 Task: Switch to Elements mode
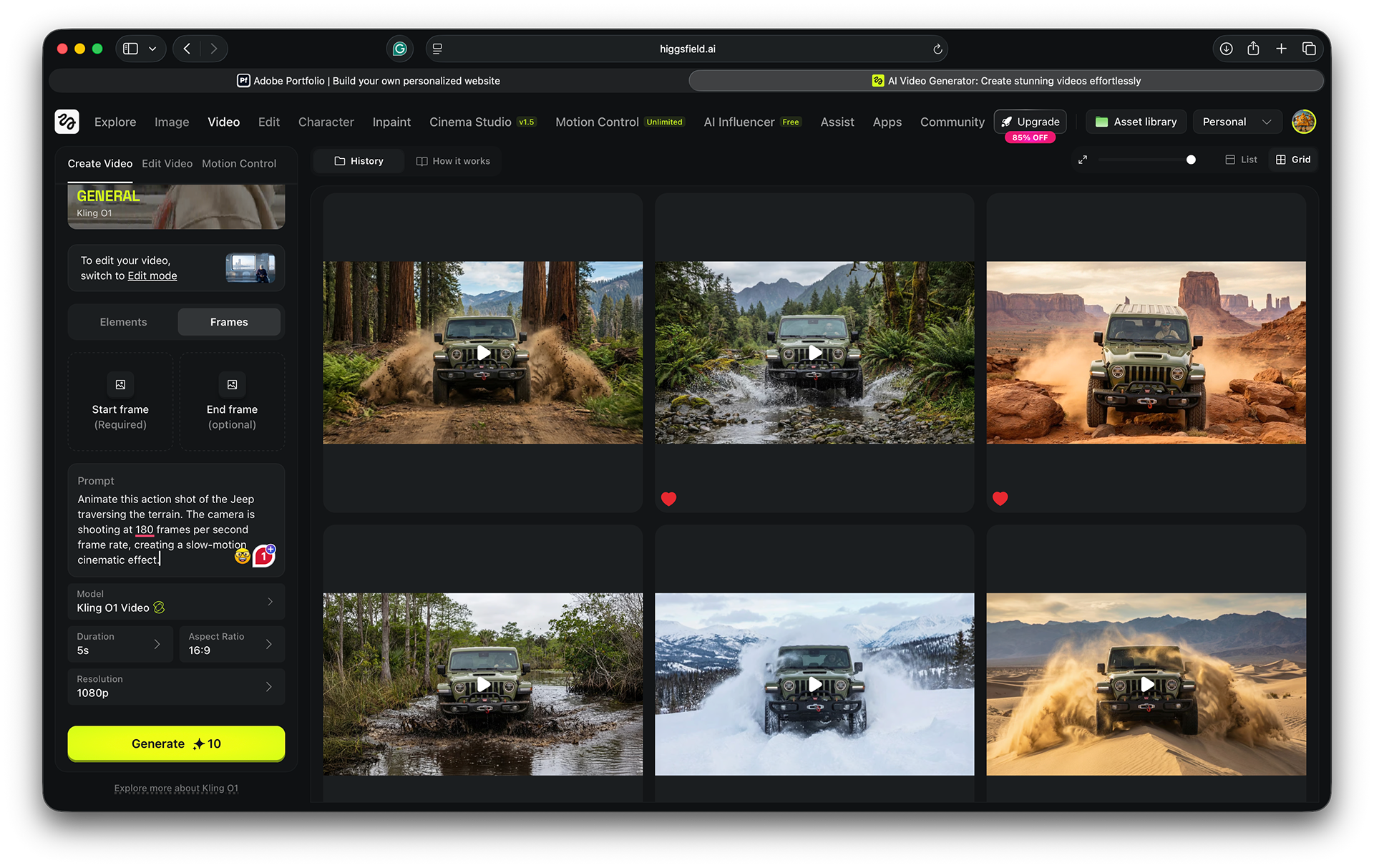(123, 322)
